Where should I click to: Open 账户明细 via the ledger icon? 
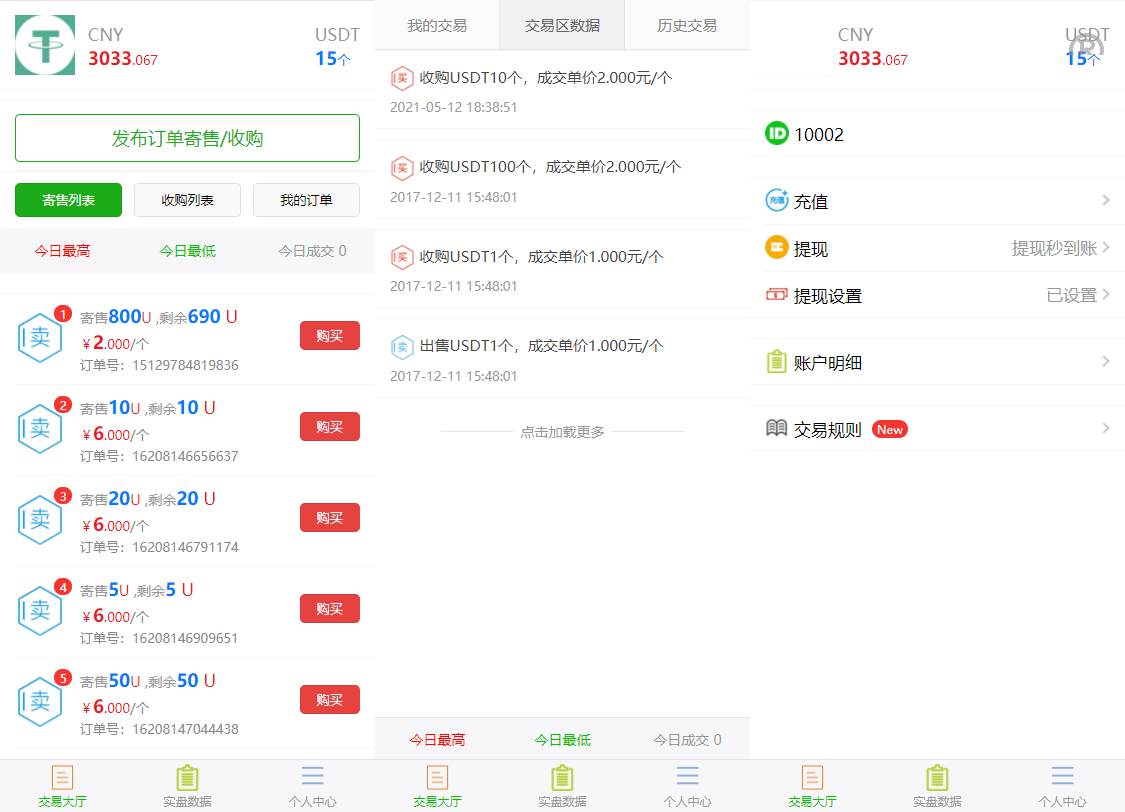click(x=777, y=361)
